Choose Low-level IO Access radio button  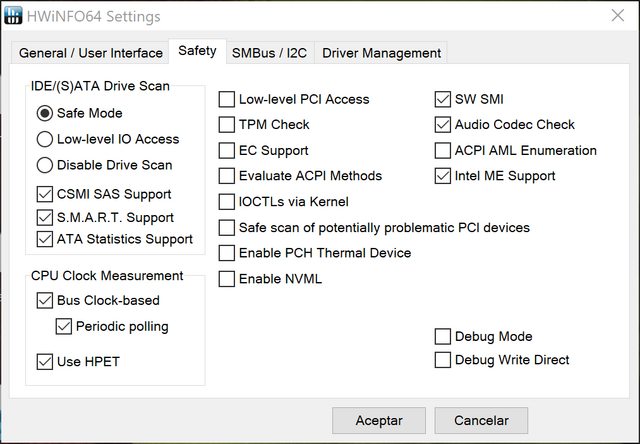point(44,139)
